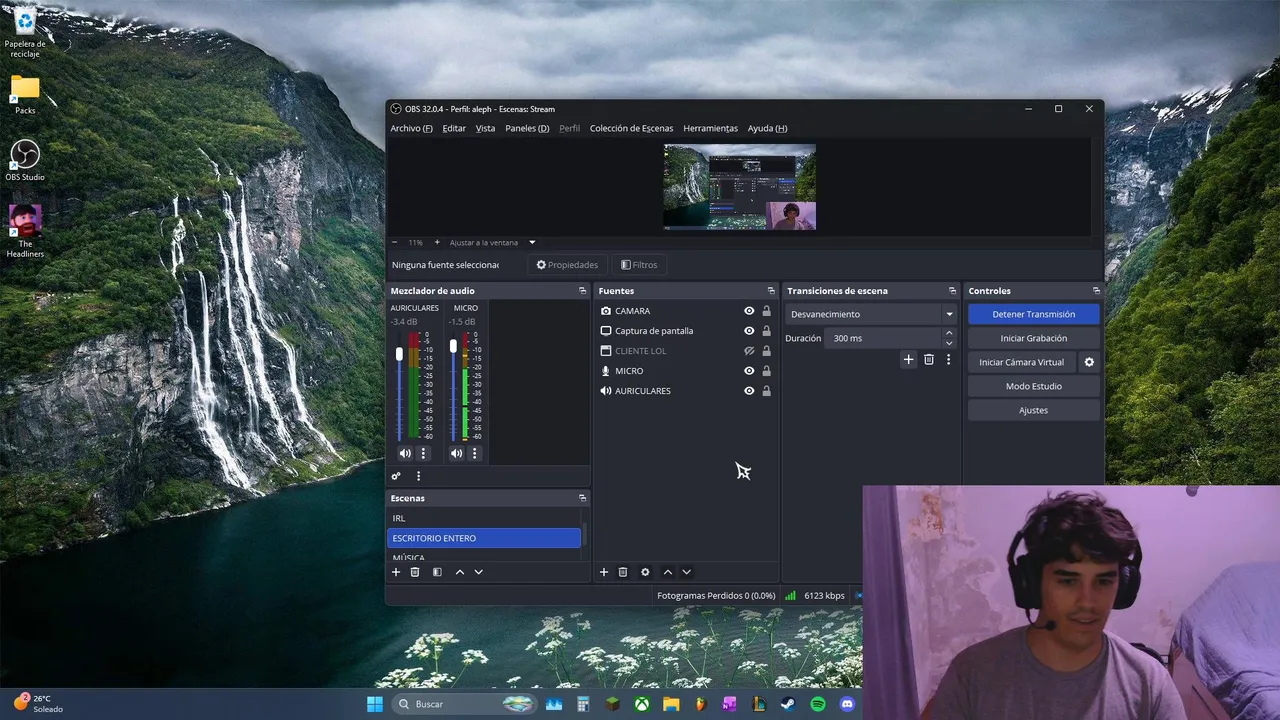This screenshot has height=720, width=1280.
Task: Click Iniciar Grabación button
Action: pyautogui.click(x=1033, y=338)
